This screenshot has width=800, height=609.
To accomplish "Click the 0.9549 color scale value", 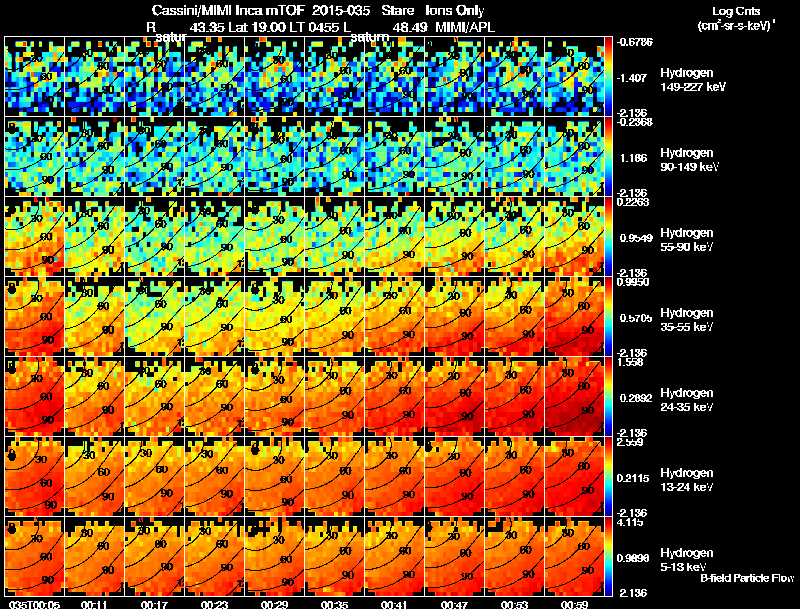I will click(x=636, y=238).
